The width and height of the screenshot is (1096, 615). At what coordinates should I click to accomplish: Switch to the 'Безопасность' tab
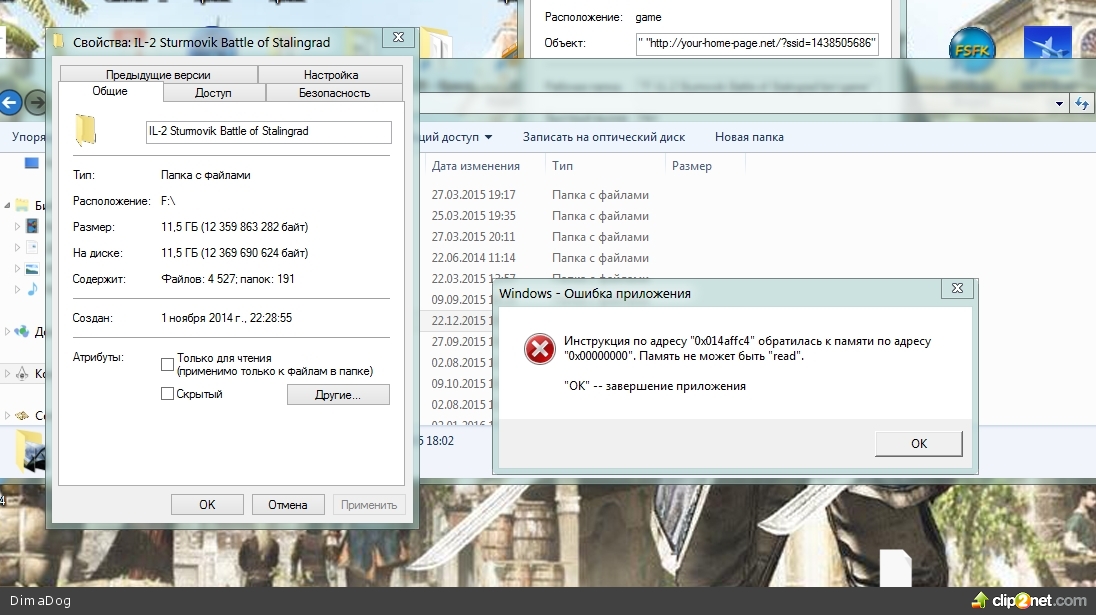coord(334,93)
